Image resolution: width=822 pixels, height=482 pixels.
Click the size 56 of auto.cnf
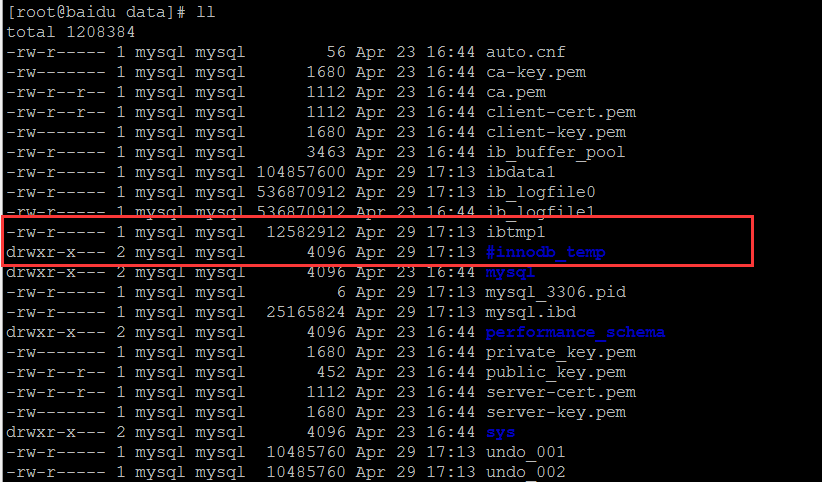tap(336, 52)
